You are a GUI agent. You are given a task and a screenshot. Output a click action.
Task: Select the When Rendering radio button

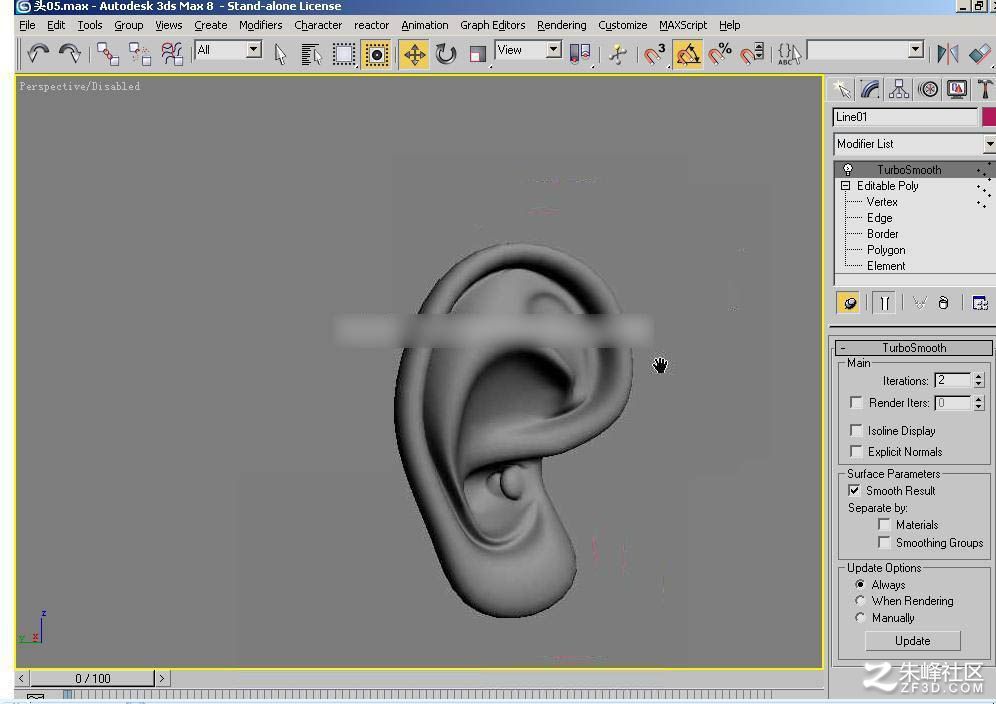(860, 600)
